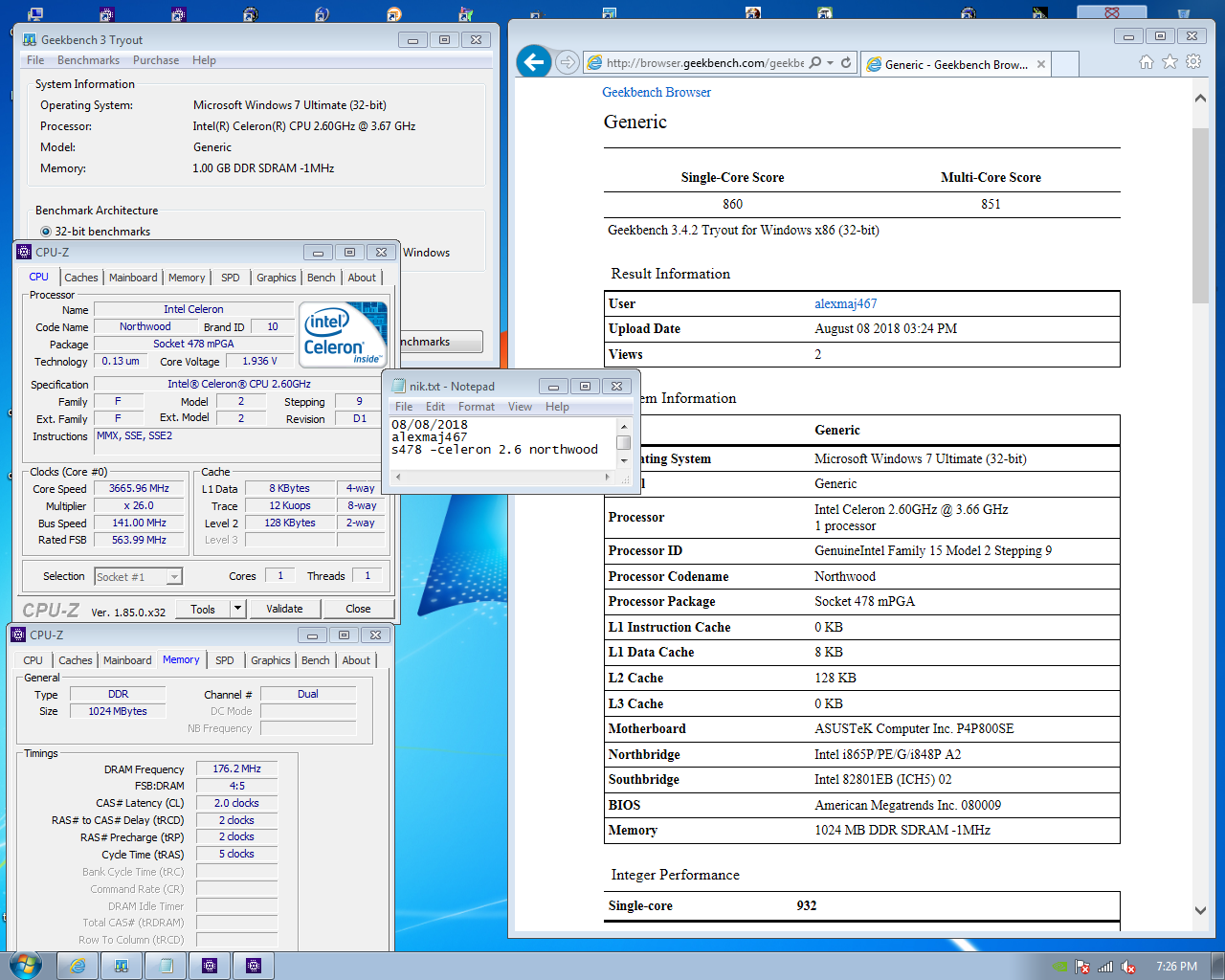This screenshot has width=1225, height=980.
Task: Click the Close button in CPU-Z
Action: tap(358, 609)
